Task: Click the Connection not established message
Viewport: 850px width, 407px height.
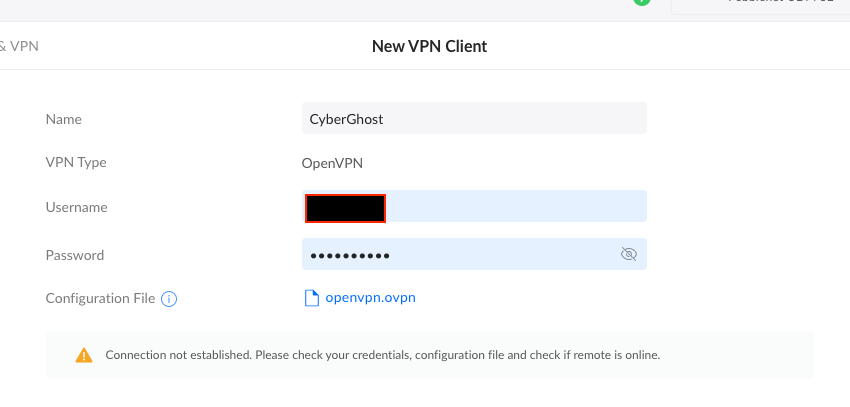Action: point(383,356)
